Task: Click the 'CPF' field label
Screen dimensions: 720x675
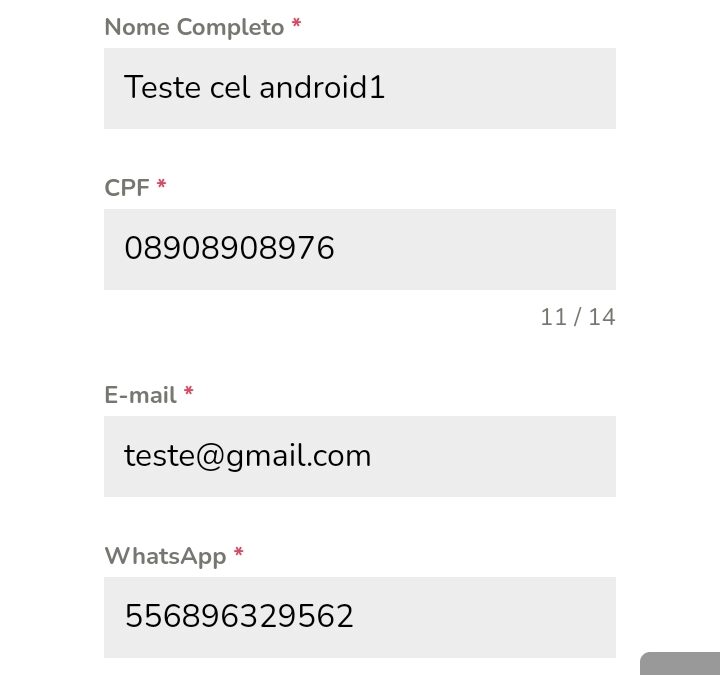Action: (x=127, y=188)
